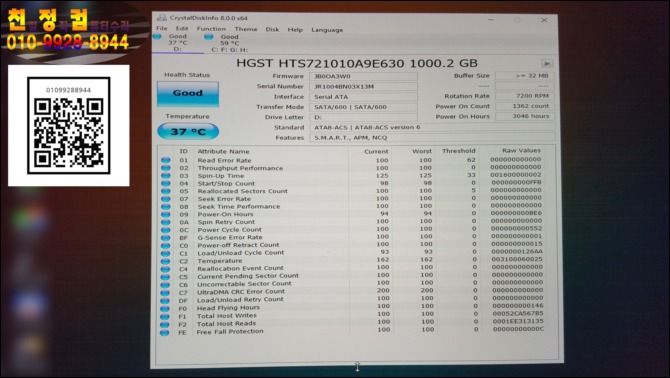The image size is (670, 378).
Task: Click Spin-Up Time raw value
Action: (516, 175)
